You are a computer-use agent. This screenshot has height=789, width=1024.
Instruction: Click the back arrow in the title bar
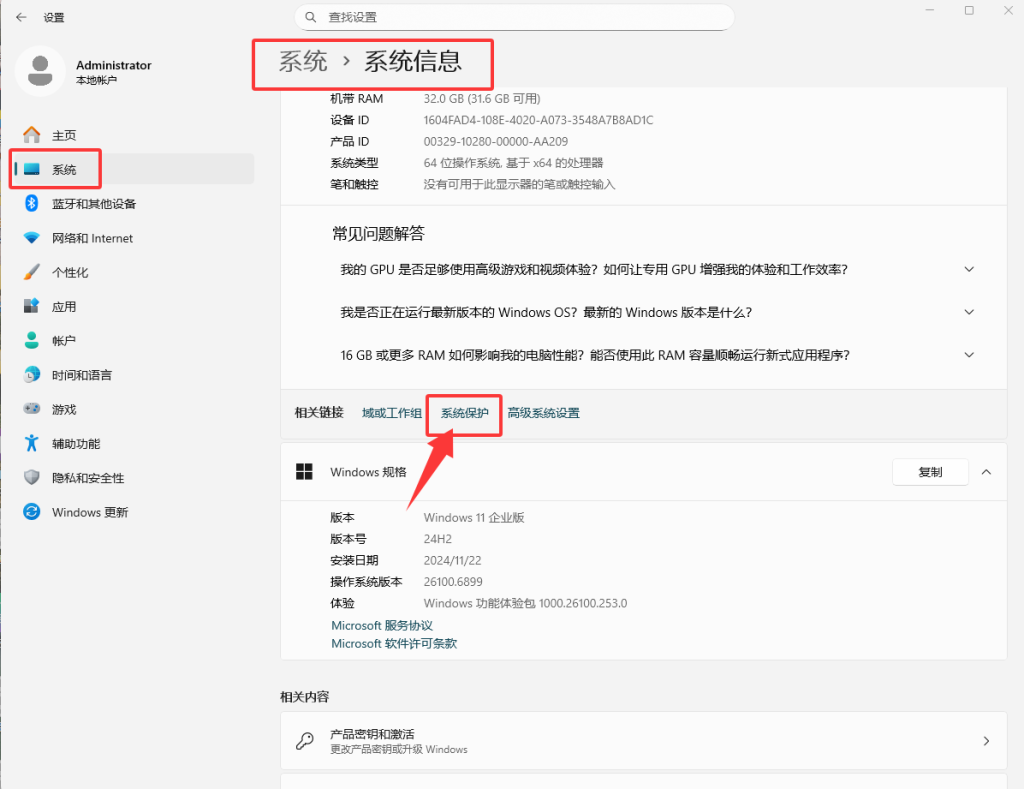[x=21, y=17]
